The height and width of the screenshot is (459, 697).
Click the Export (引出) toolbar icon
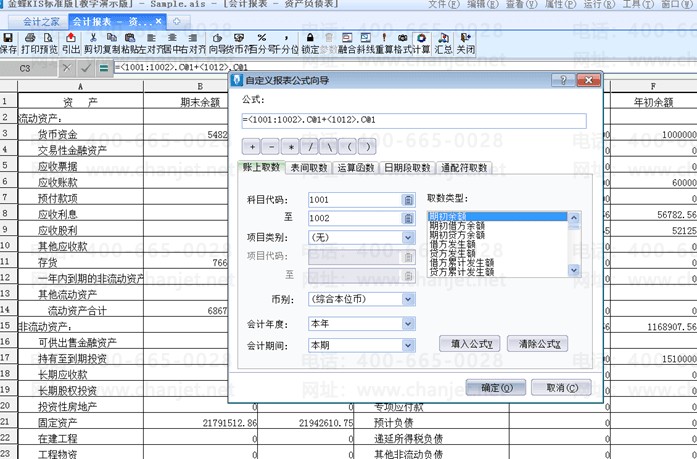[x=71, y=42]
